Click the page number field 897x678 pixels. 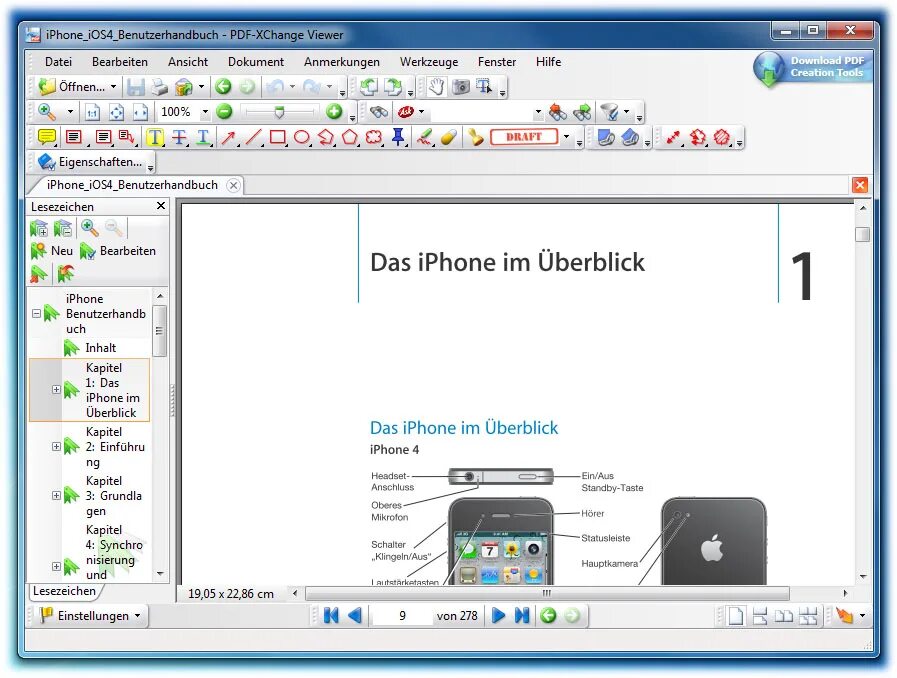[402, 616]
